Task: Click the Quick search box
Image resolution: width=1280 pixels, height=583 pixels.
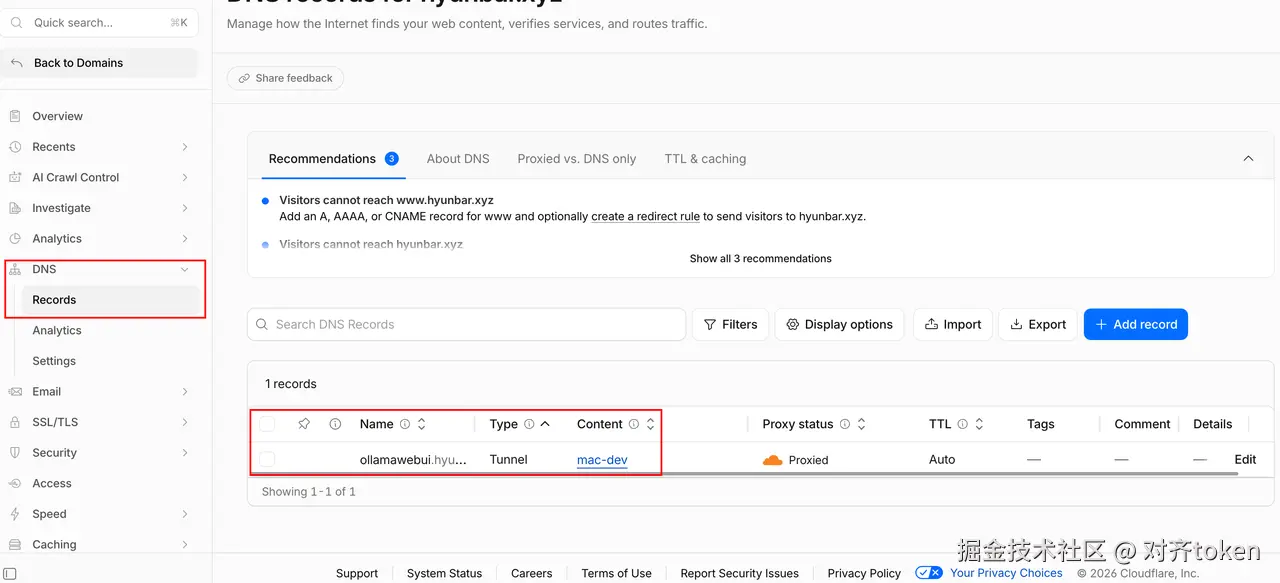Action: tap(99, 22)
